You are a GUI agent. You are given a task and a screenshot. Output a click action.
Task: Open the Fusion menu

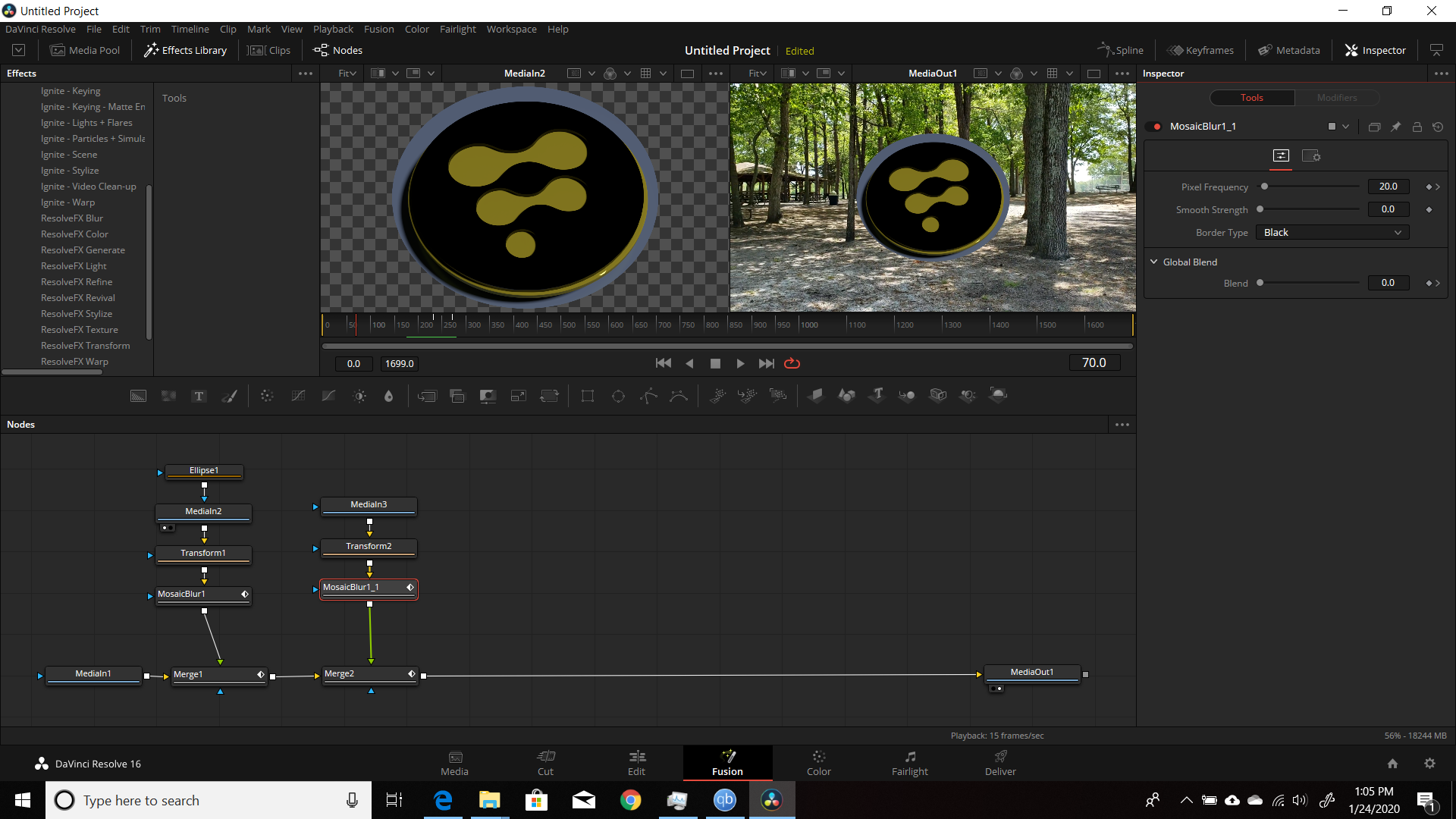click(x=378, y=29)
